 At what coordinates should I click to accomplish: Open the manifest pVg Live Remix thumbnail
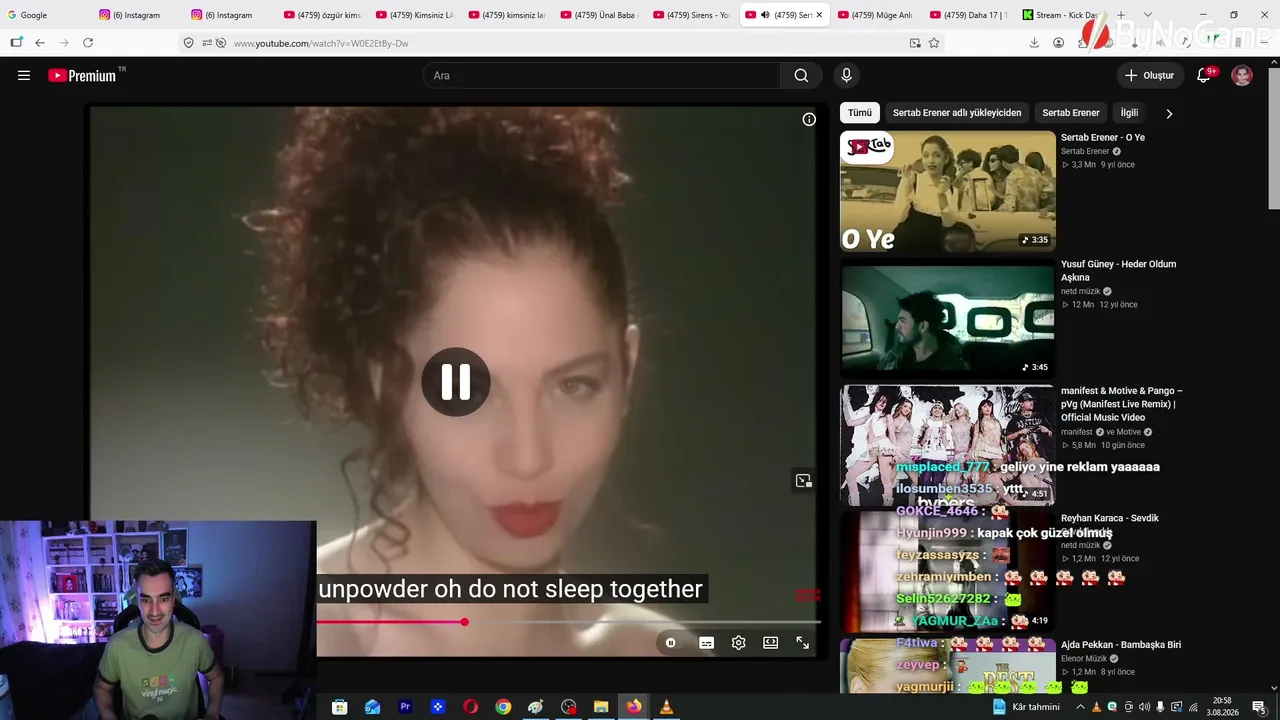948,445
